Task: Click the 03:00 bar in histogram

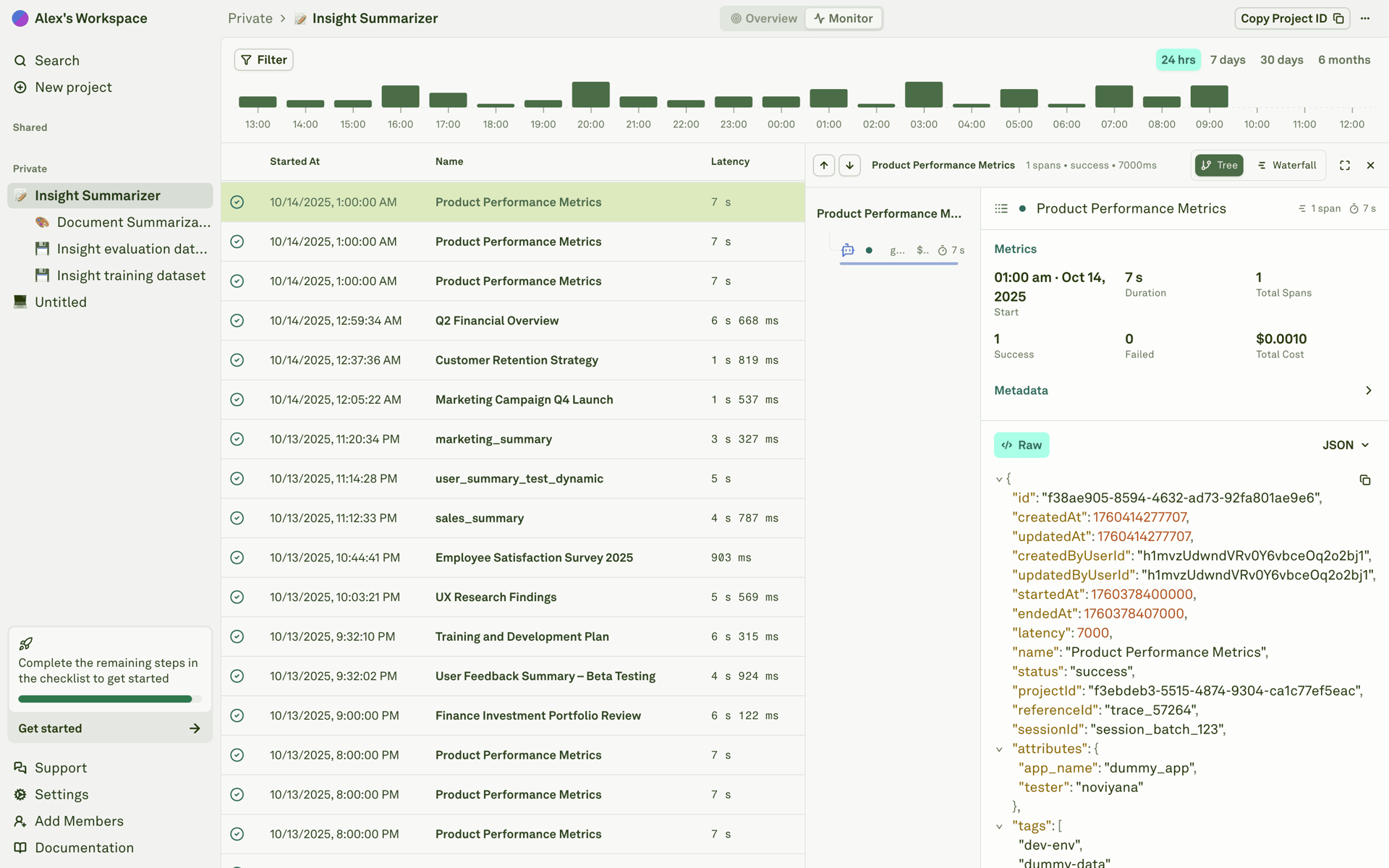Action: (x=924, y=95)
